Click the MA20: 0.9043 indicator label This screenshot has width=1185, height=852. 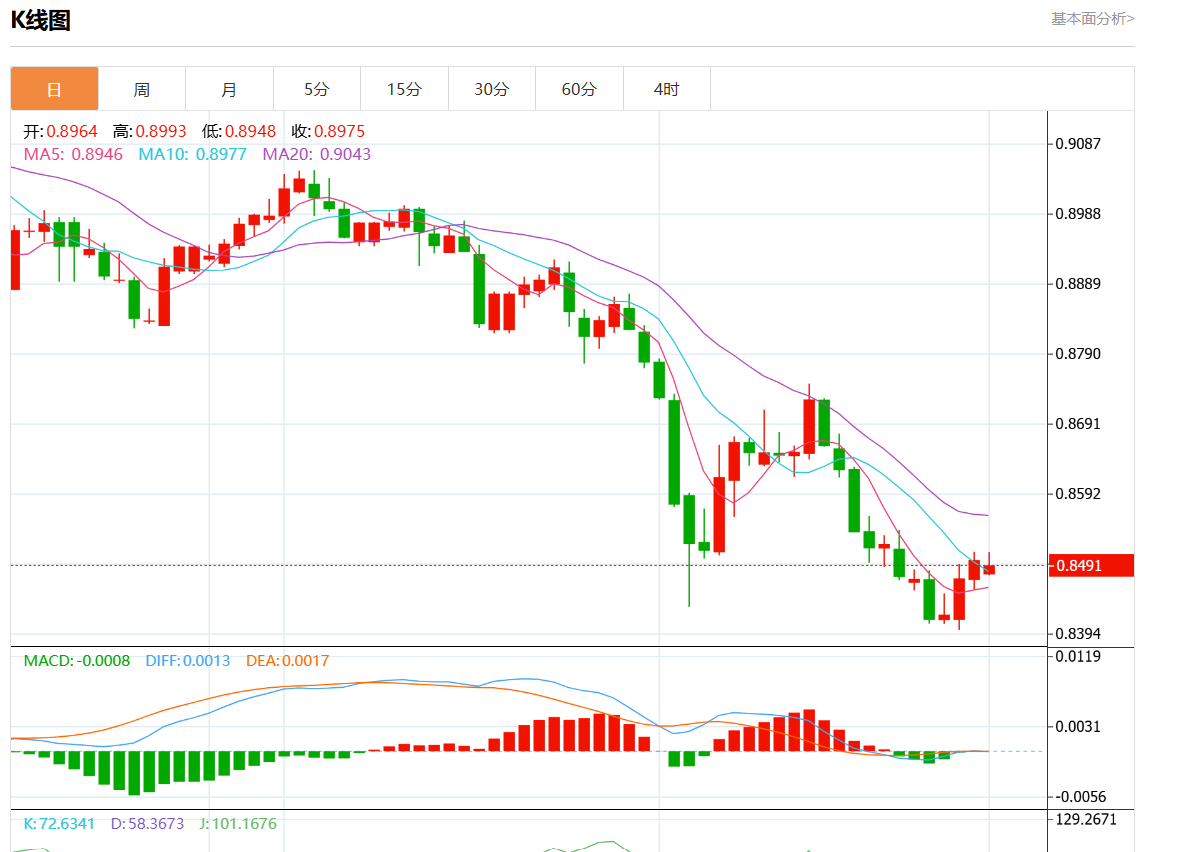[x=317, y=154]
